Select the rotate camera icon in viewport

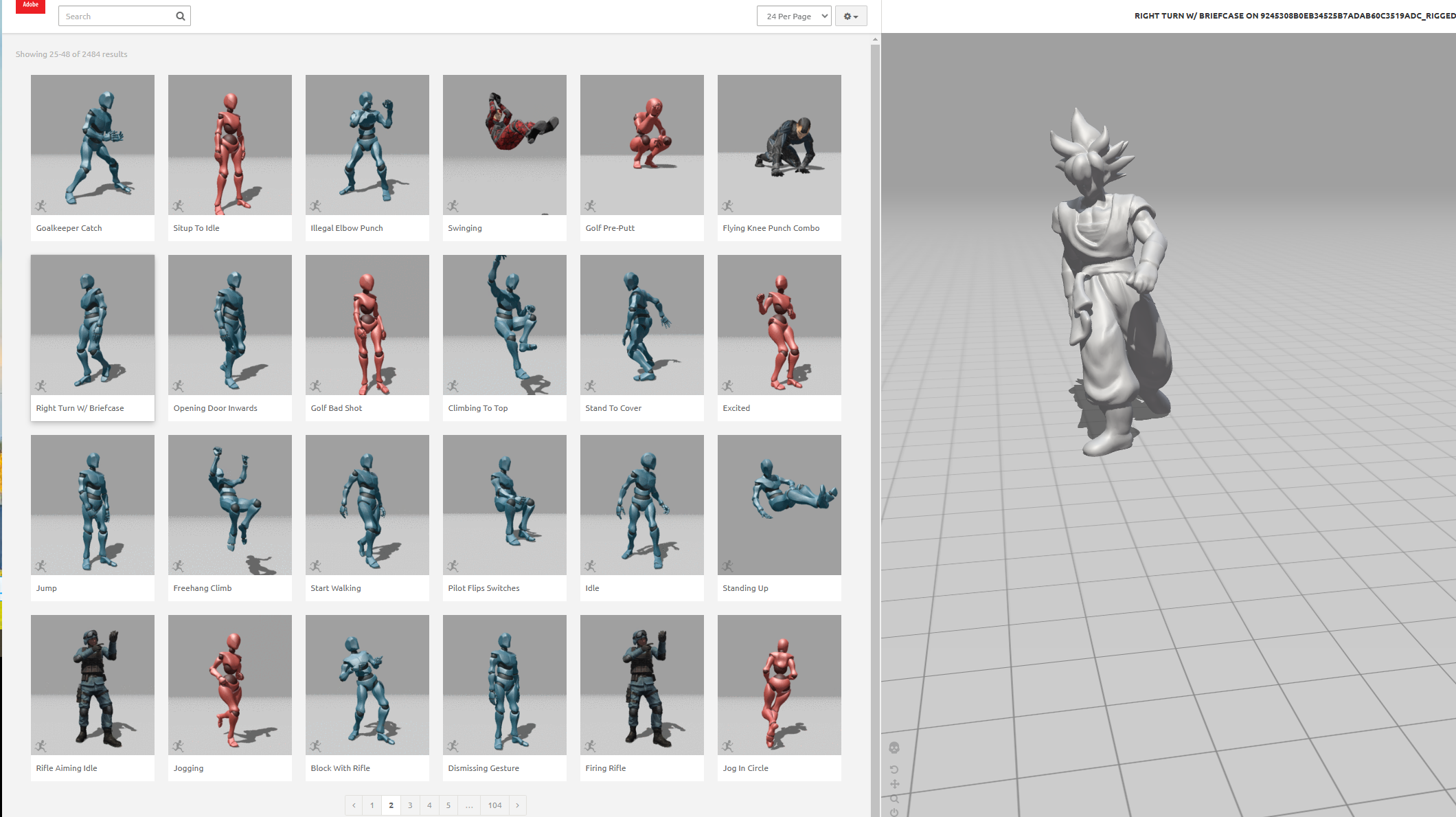point(894,770)
